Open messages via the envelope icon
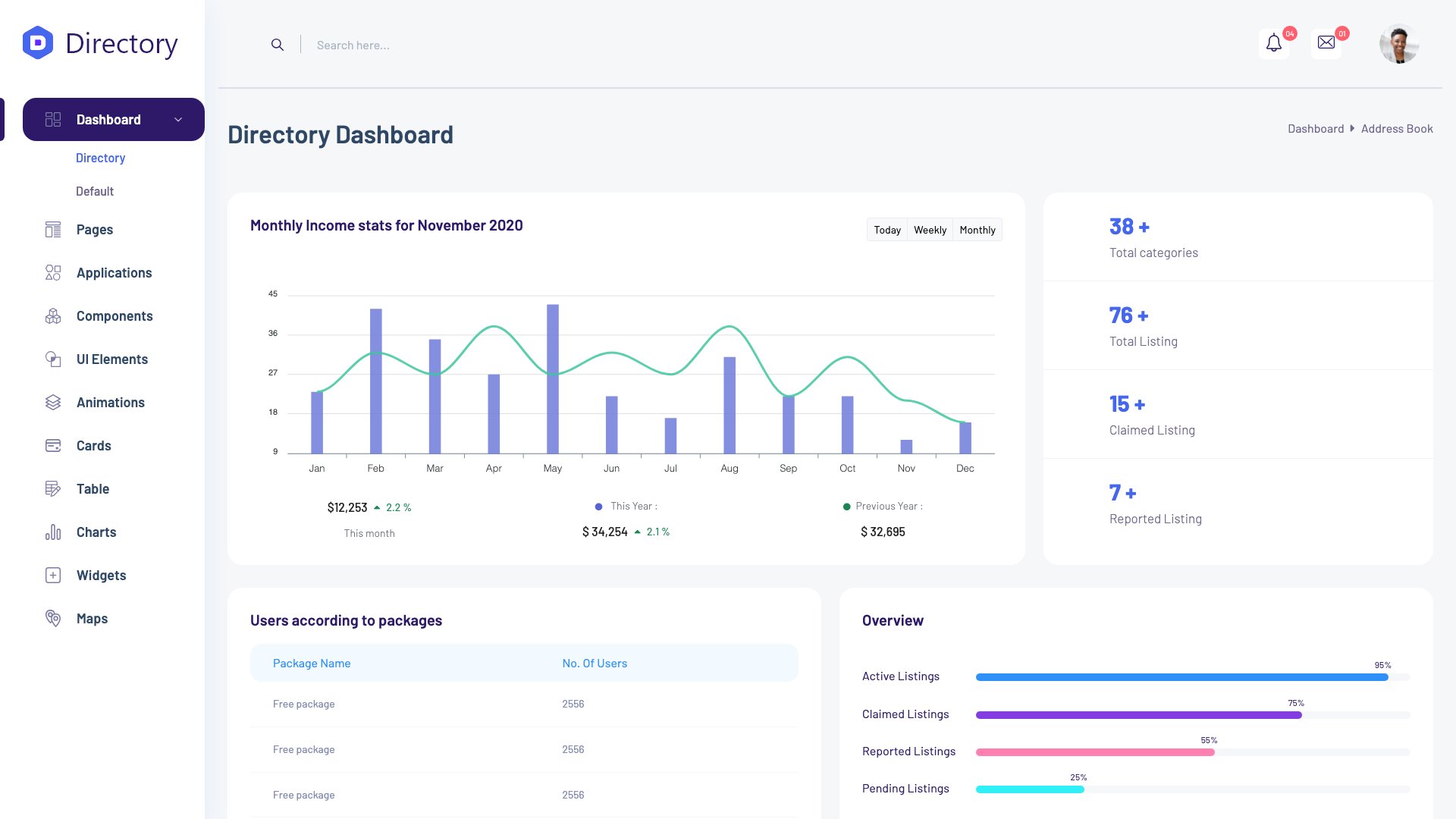 [1326, 42]
